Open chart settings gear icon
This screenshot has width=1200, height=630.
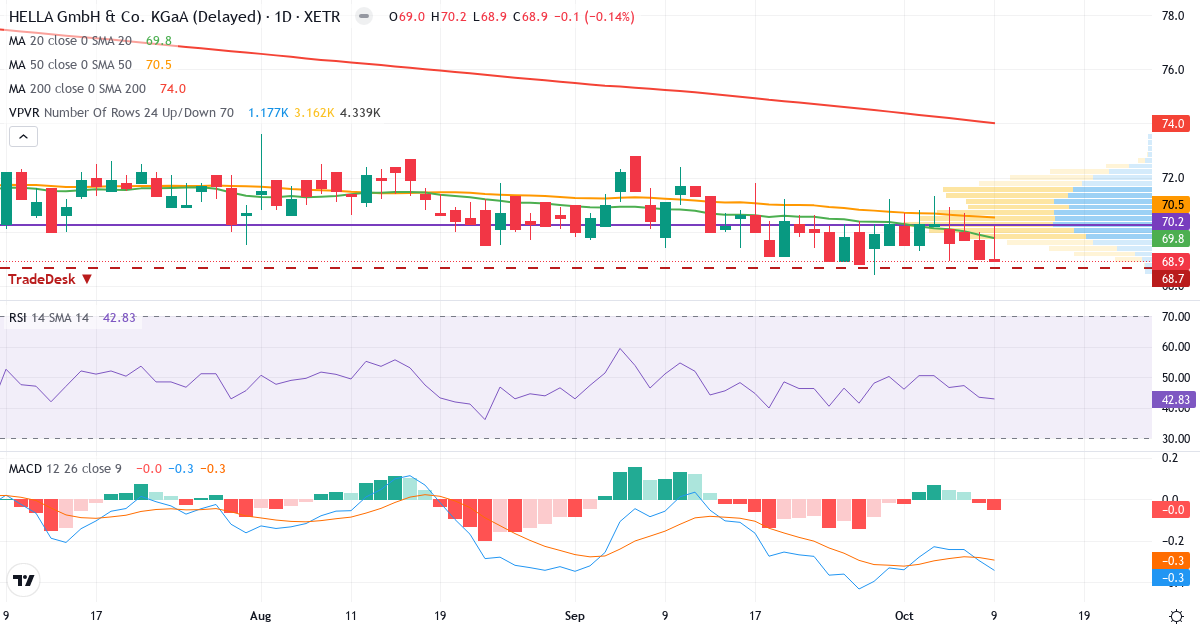pos(1176,614)
